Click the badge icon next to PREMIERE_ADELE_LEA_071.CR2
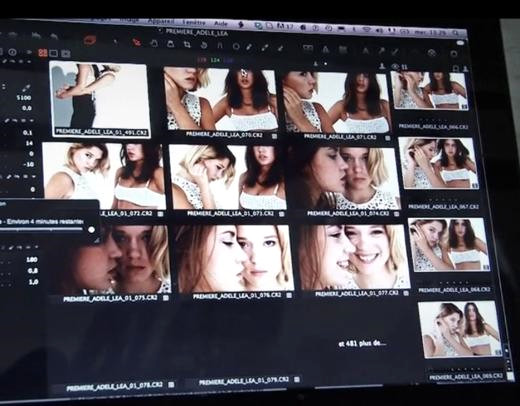Image resolution: width=520 pixels, height=406 pixels. [388, 138]
